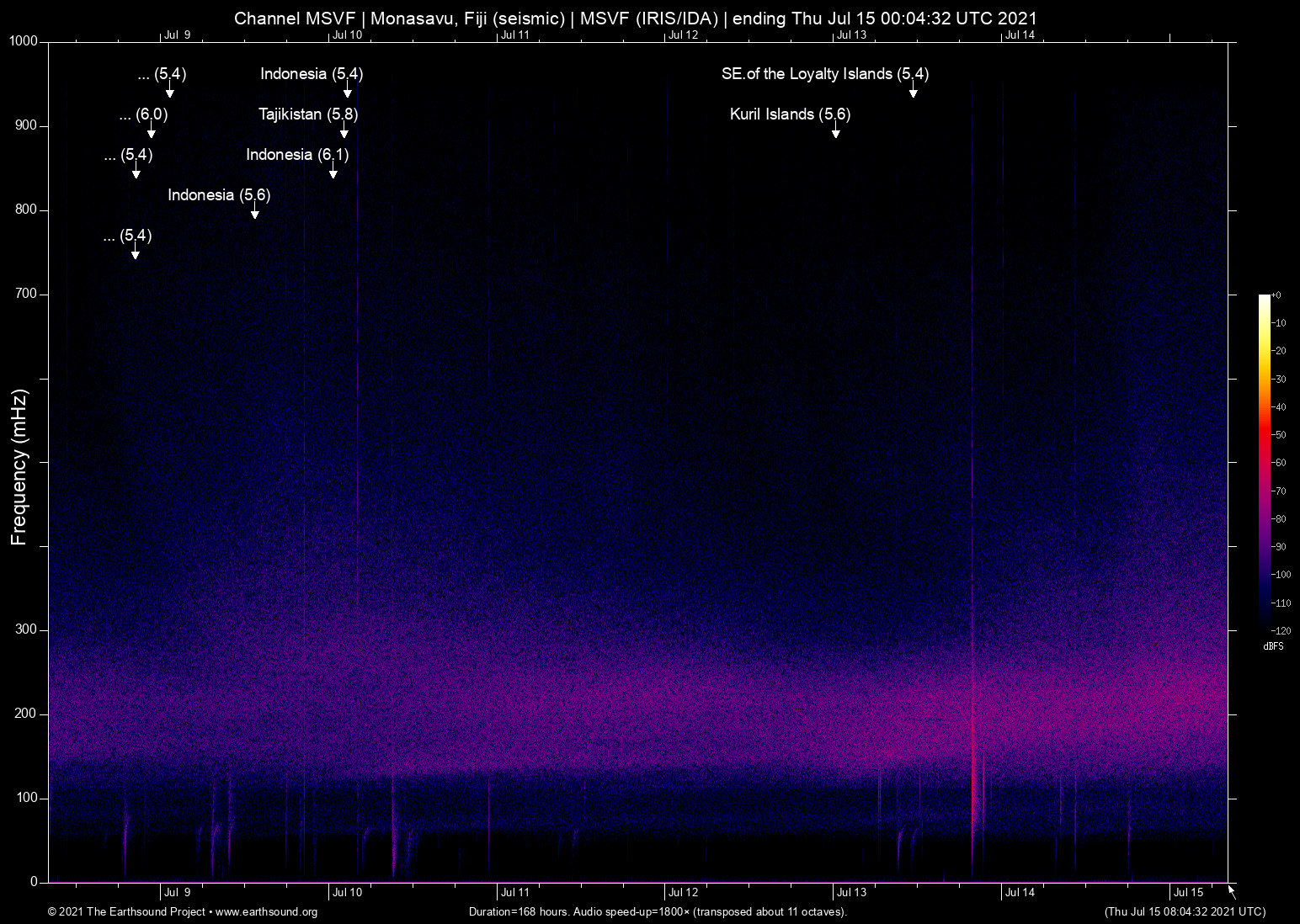The height and width of the screenshot is (924, 1300).
Task: Click the Frequency (mHz) axis label
Action: point(19,467)
